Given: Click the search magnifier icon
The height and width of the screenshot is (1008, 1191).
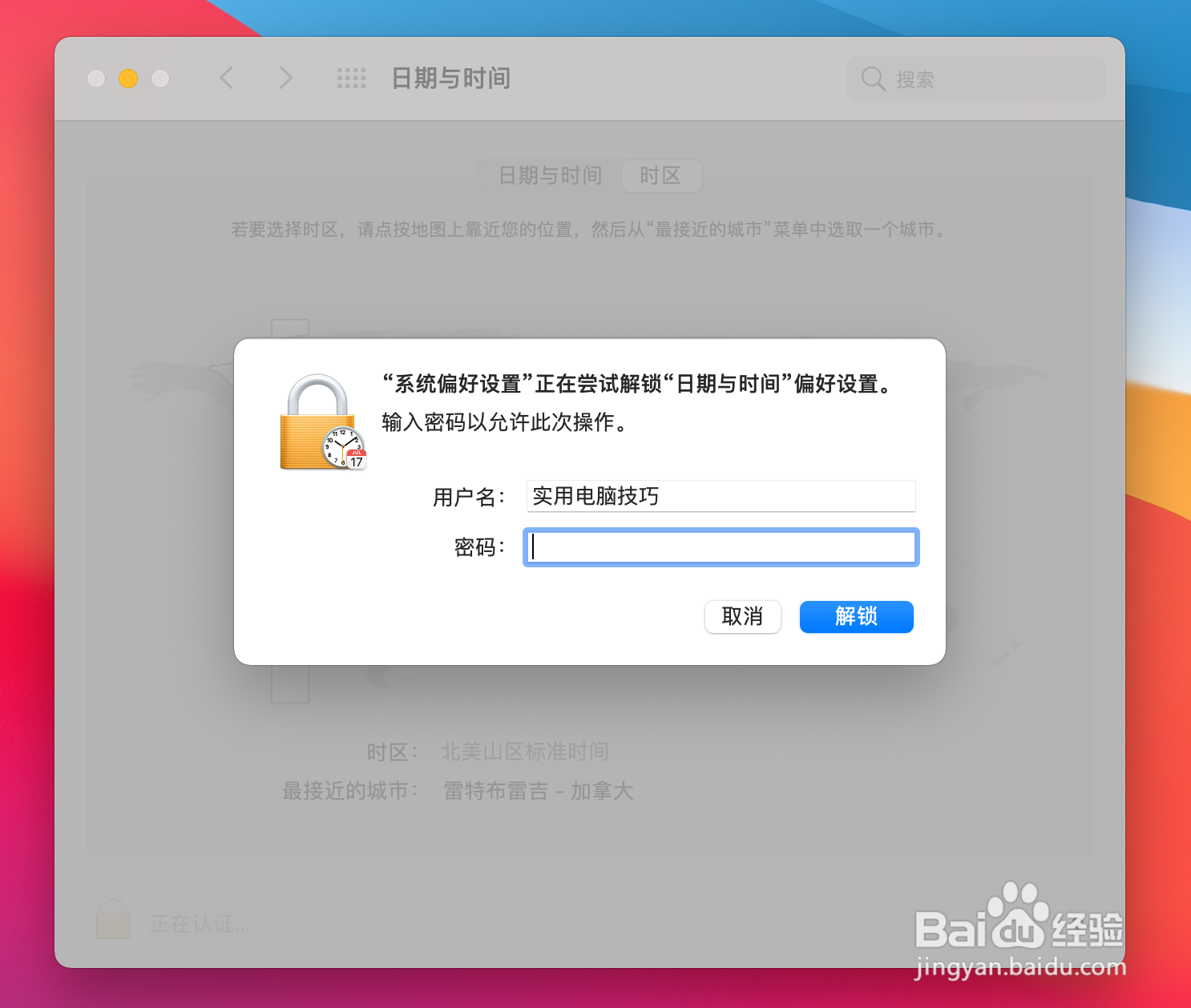Looking at the screenshot, I should click(873, 79).
